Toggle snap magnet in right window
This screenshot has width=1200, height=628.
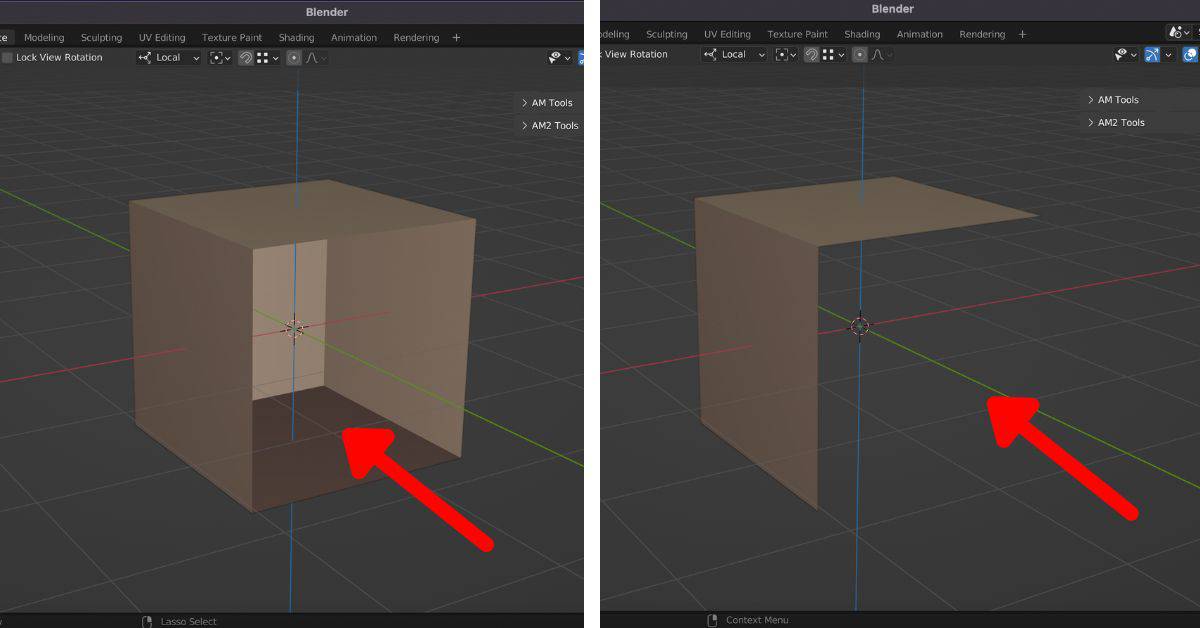pyautogui.click(x=811, y=55)
